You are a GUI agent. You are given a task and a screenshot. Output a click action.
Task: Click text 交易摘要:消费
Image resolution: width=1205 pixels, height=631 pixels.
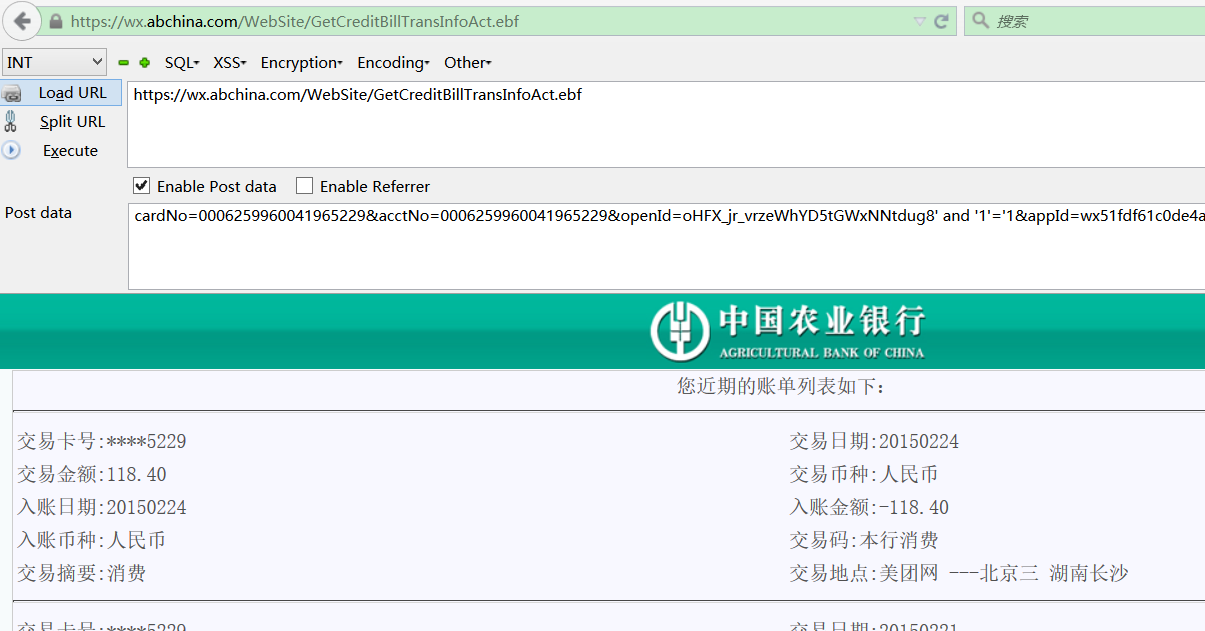coord(82,574)
